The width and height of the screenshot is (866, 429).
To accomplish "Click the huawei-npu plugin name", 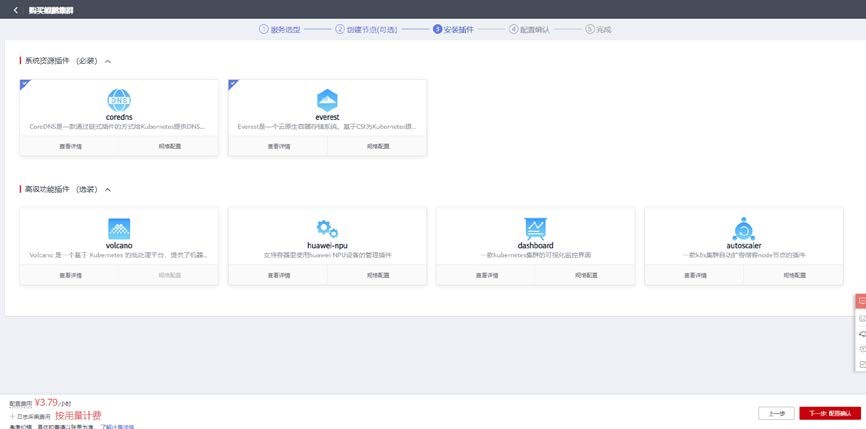I will [x=327, y=245].
